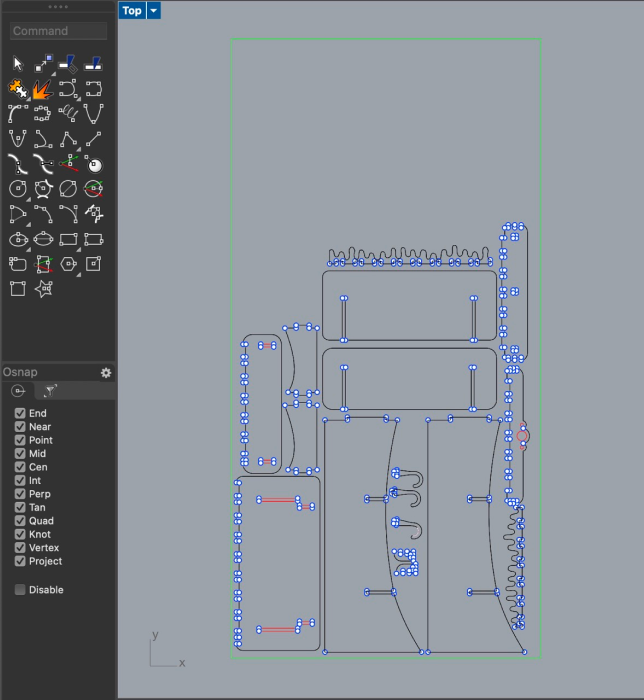
Task: Click the Top viewport title label
Action: [132, 11]
